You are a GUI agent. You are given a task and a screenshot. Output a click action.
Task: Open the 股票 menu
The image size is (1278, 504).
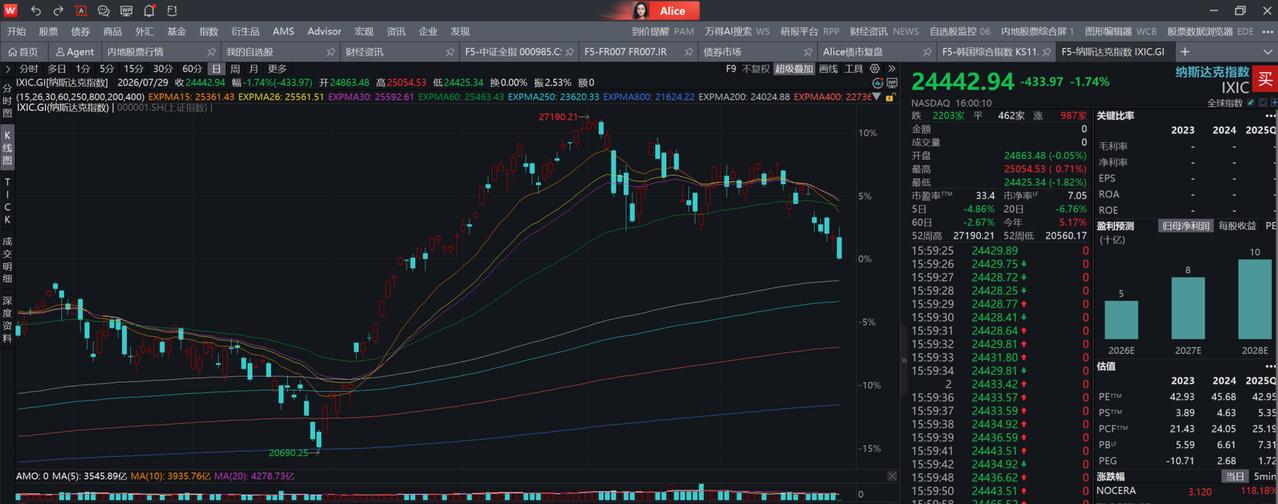48,31
